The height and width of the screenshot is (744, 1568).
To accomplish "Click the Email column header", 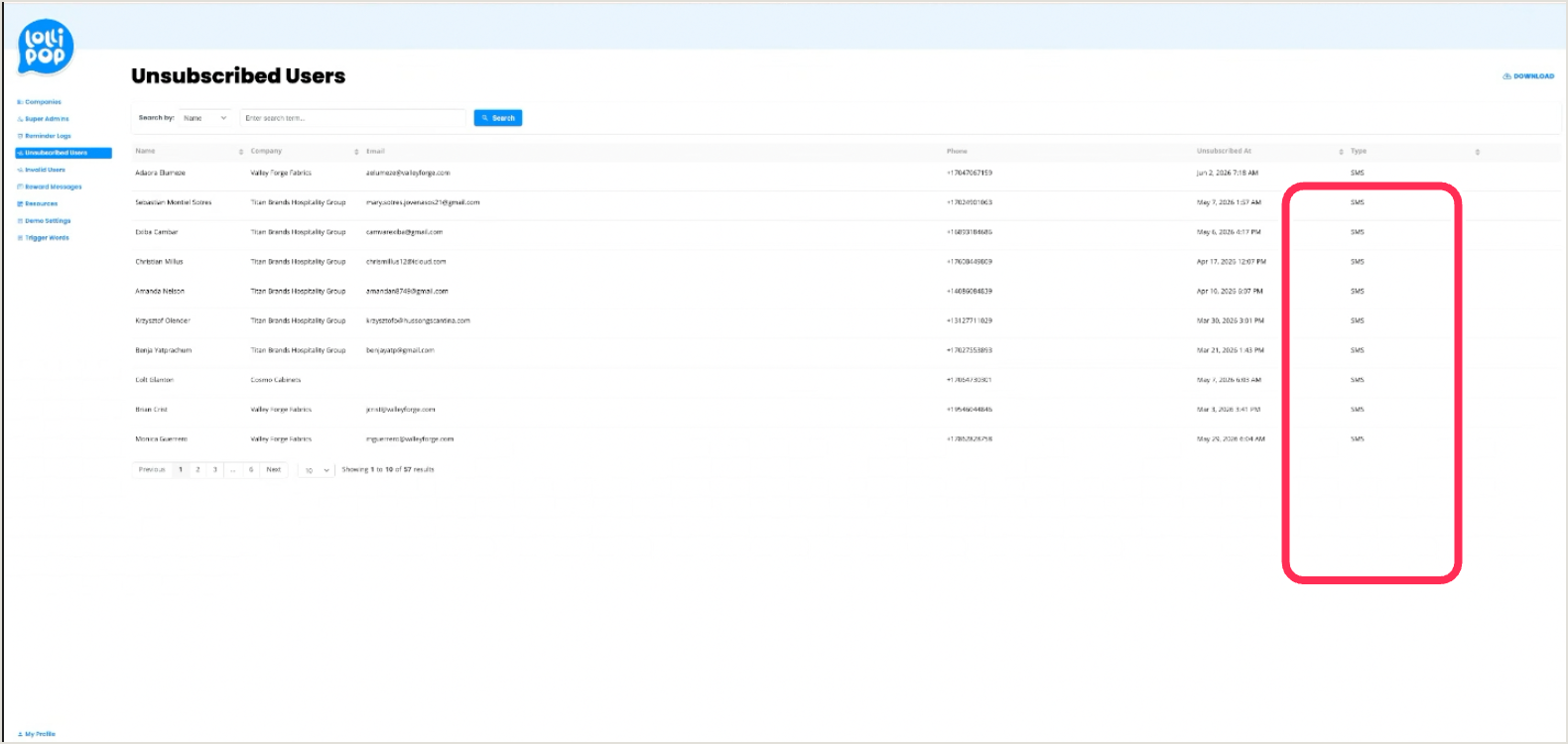I will pos(375,152).
